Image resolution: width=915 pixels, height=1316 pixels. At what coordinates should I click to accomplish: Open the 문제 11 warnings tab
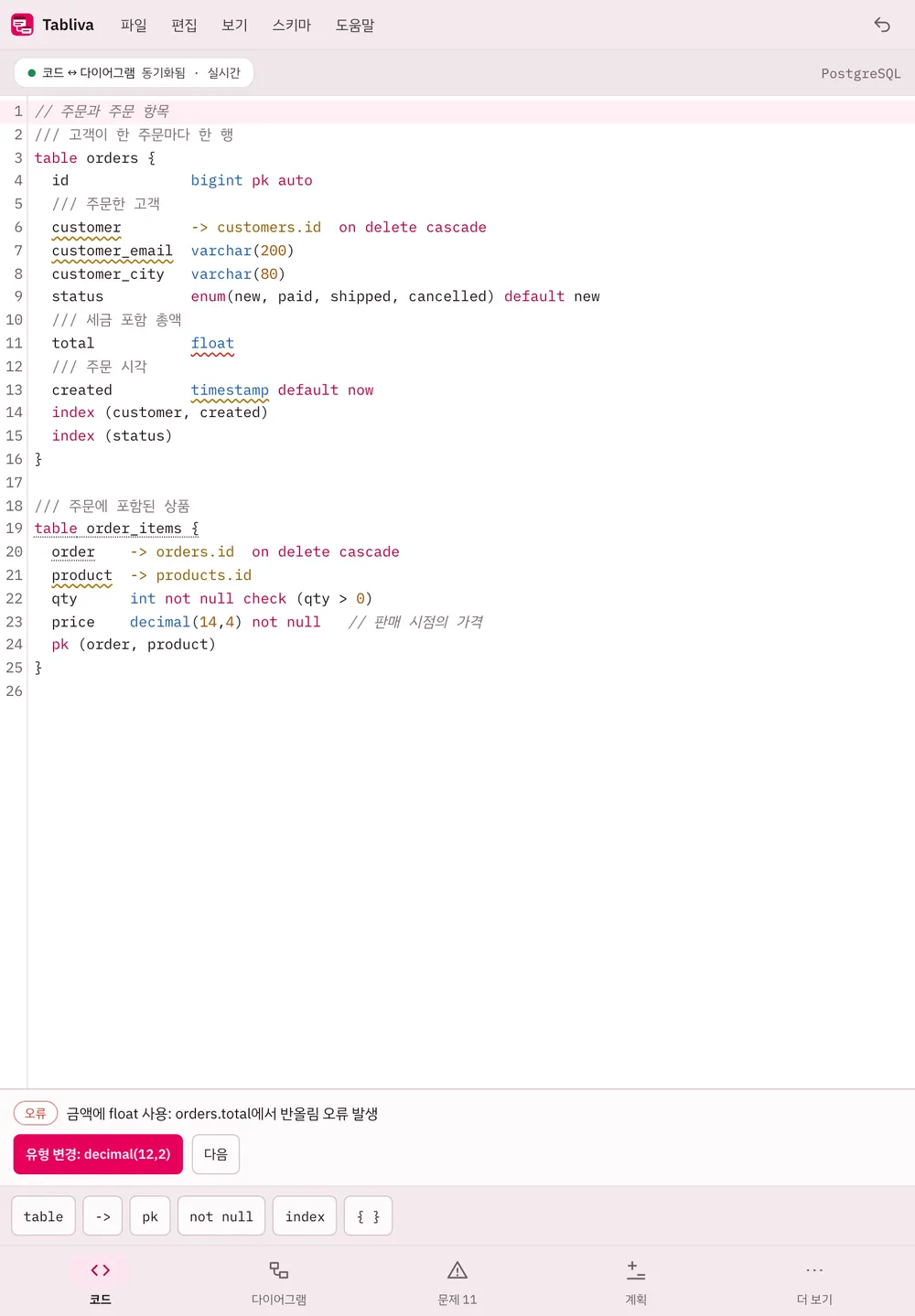click(x=457, y=1282)
